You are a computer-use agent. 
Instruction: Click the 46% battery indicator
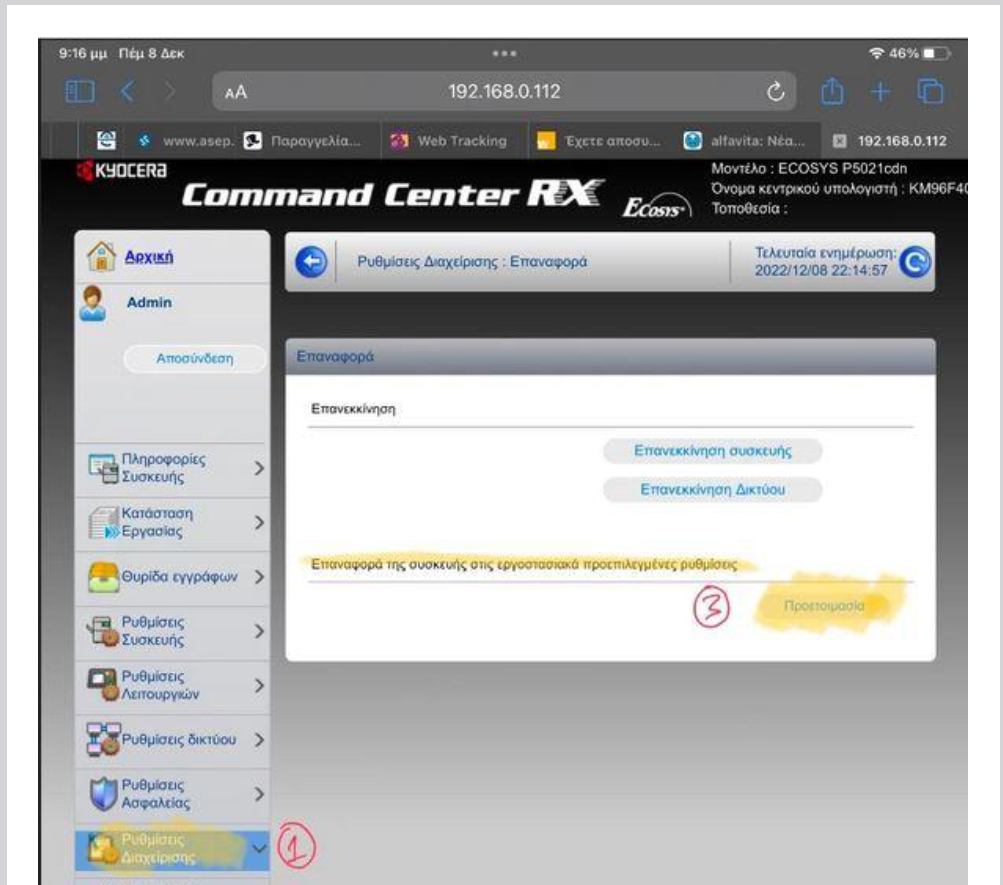coord(920,54)
